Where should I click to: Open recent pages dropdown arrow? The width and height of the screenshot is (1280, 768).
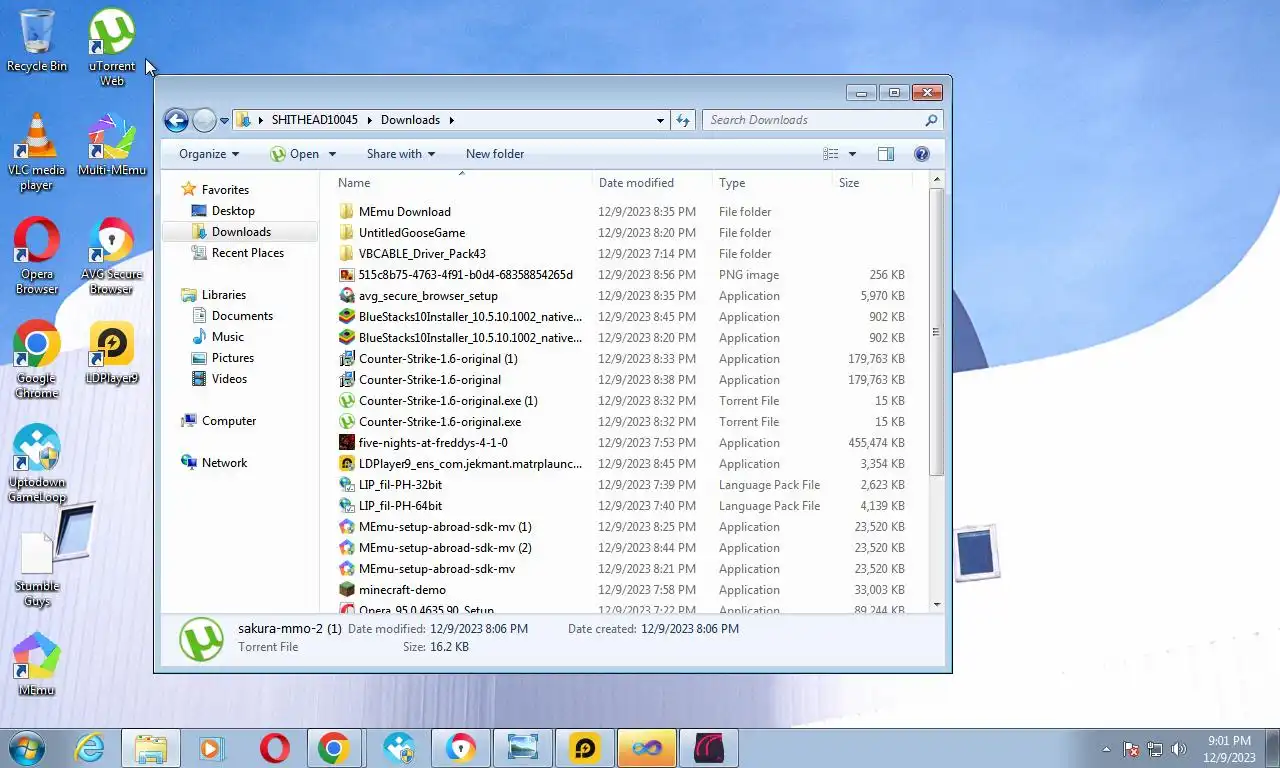(224, 121)
